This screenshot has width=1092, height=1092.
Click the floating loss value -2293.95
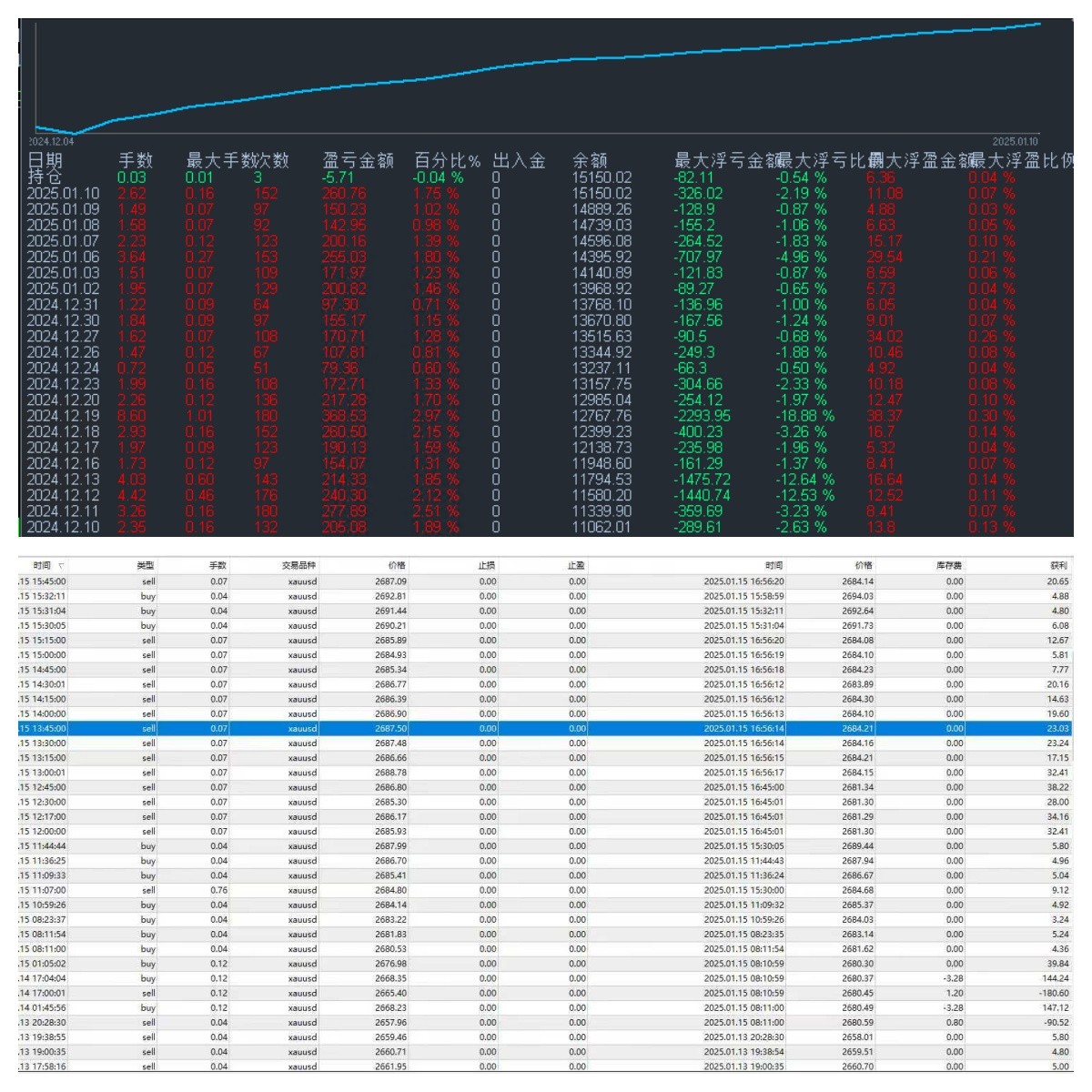coord(702,416)
